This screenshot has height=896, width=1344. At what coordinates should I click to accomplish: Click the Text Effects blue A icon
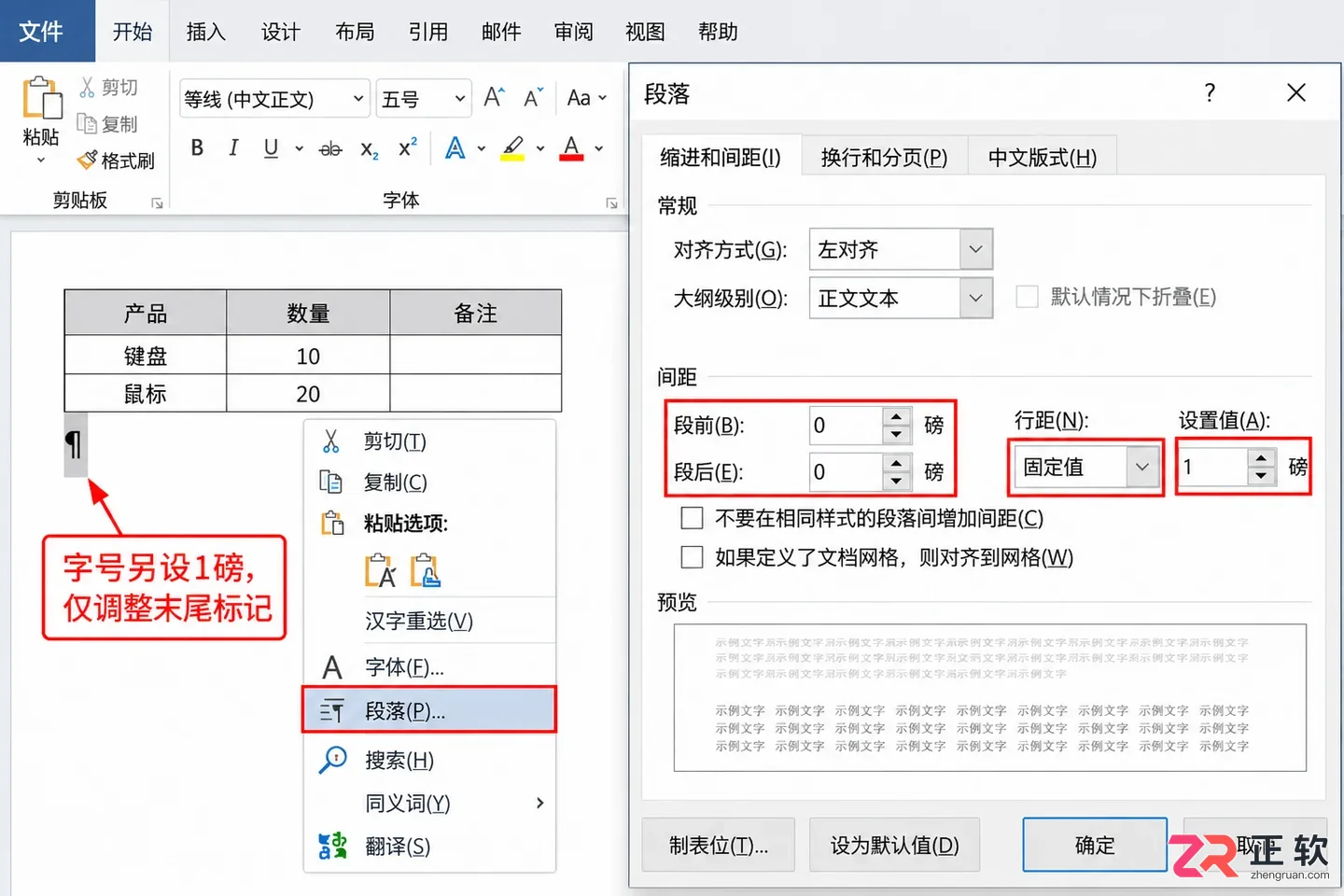pos(455,147)
